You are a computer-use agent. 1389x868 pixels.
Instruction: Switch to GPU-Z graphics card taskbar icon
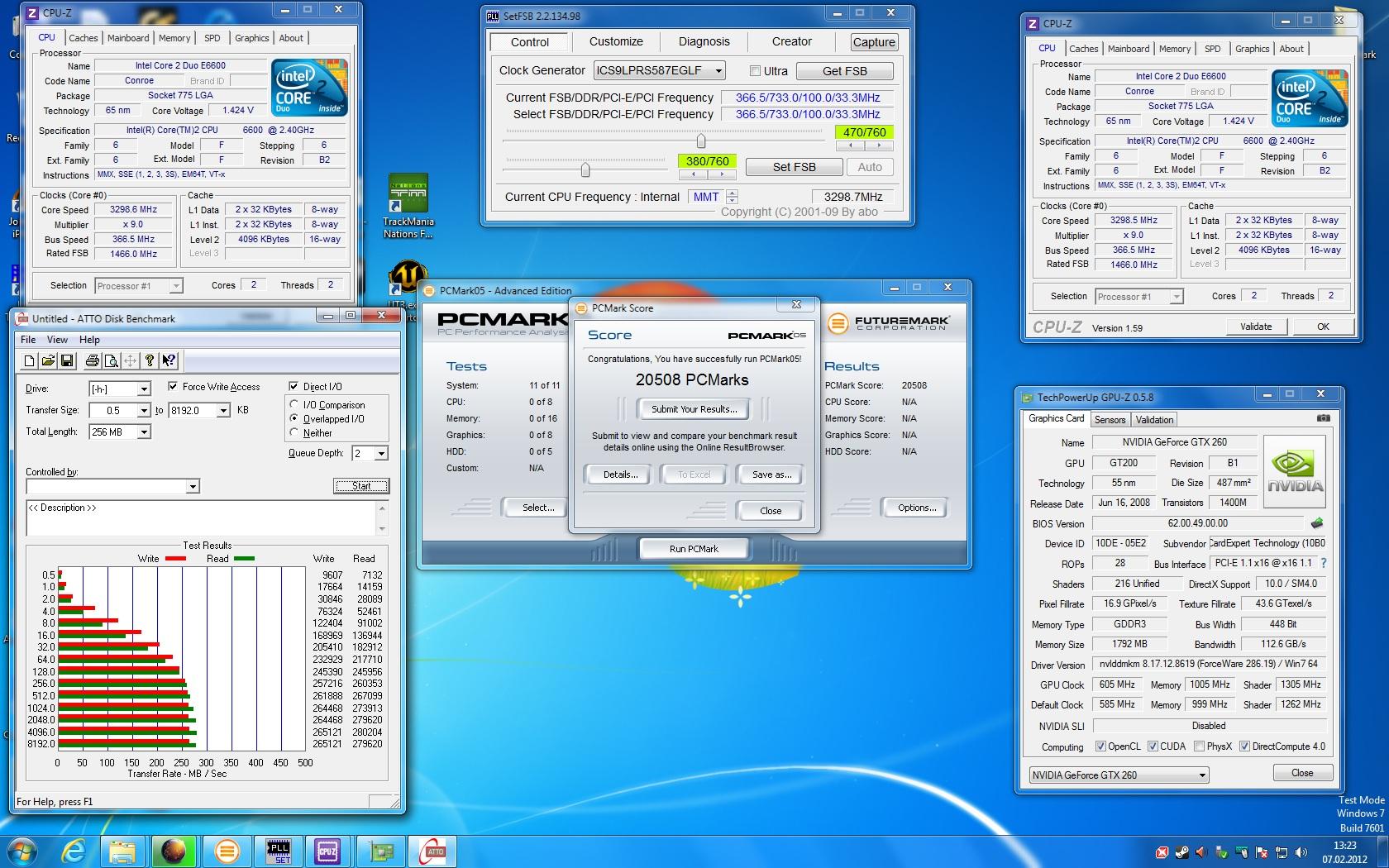(381, 851)
